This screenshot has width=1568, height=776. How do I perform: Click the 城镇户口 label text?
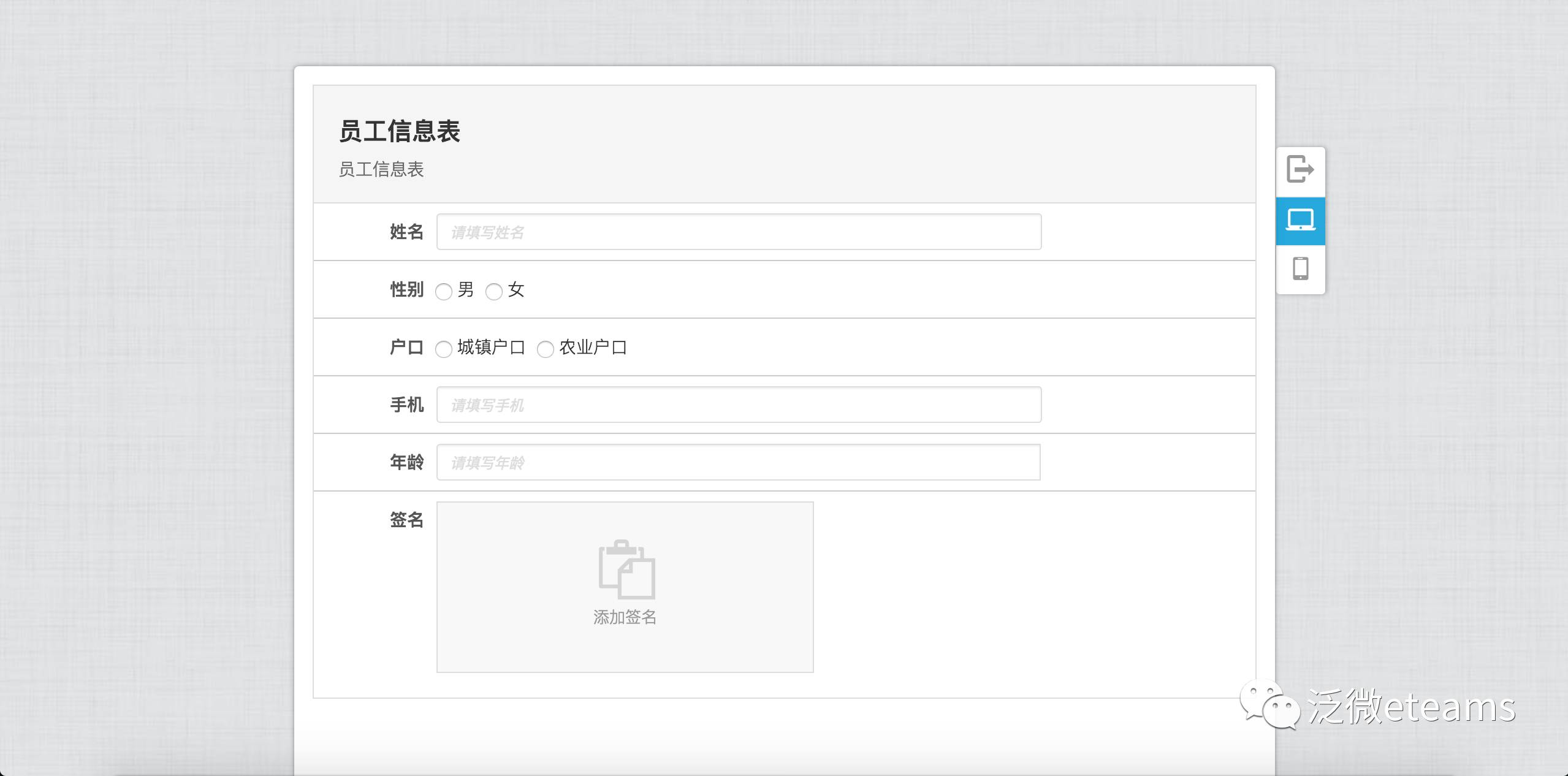pyautogui.click(x=491, y=348)
